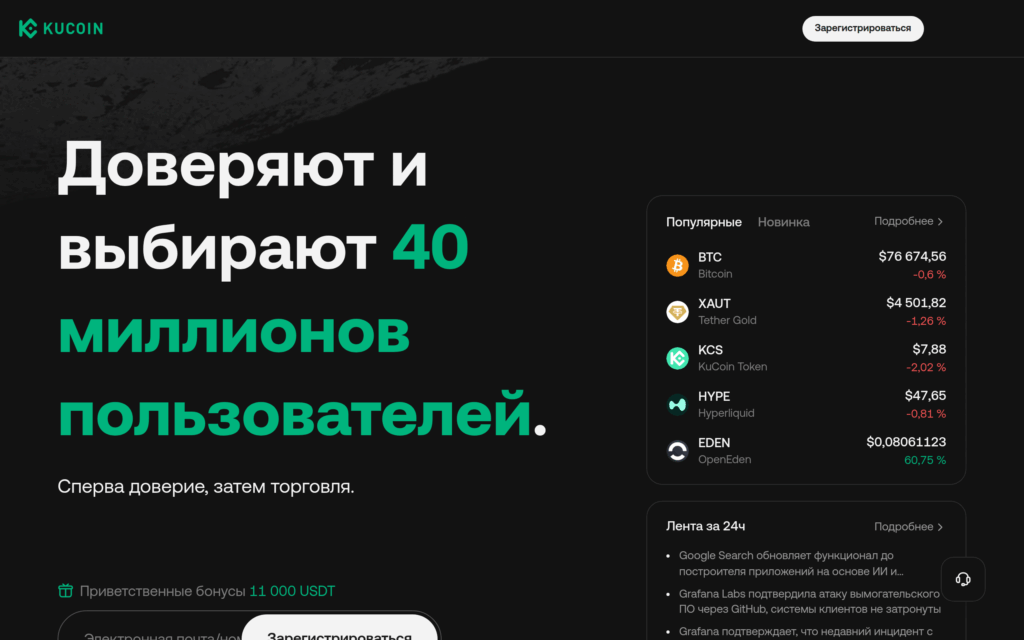
Task: Expand chevron next to the coin list Подробнее
Action: click(x=940, y=222)
